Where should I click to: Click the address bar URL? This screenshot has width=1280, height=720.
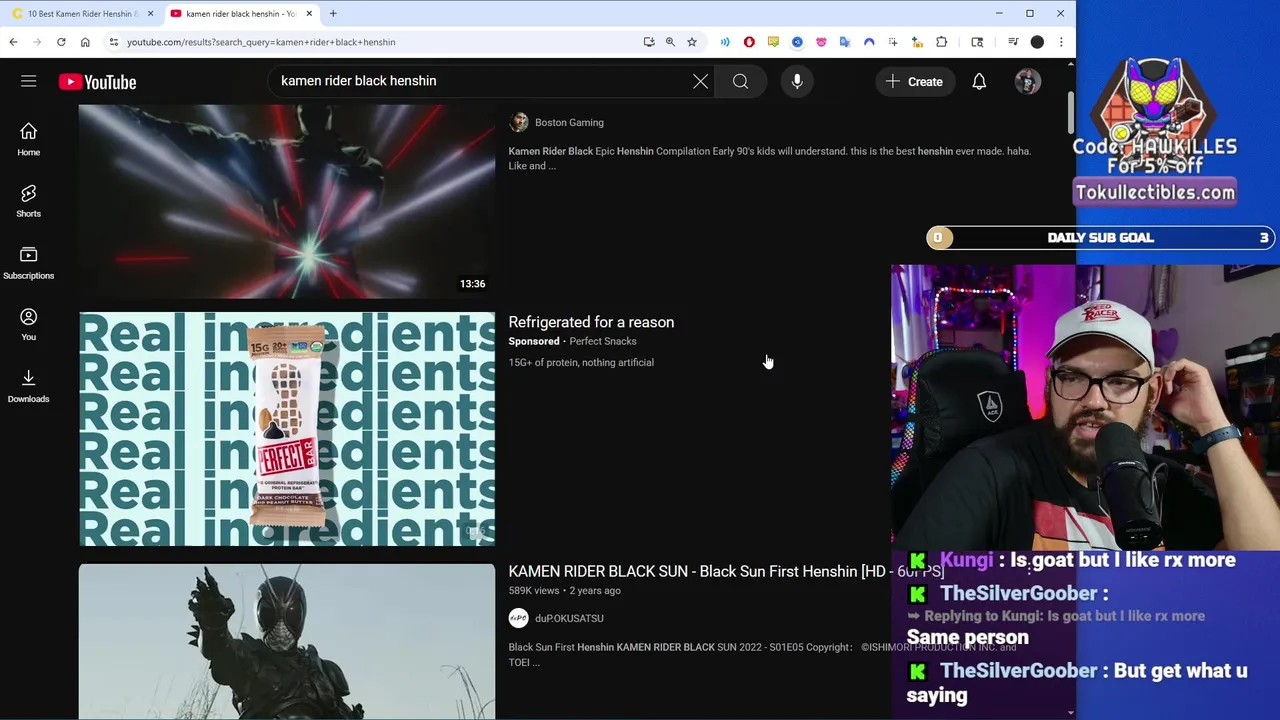tap(261, 42)
